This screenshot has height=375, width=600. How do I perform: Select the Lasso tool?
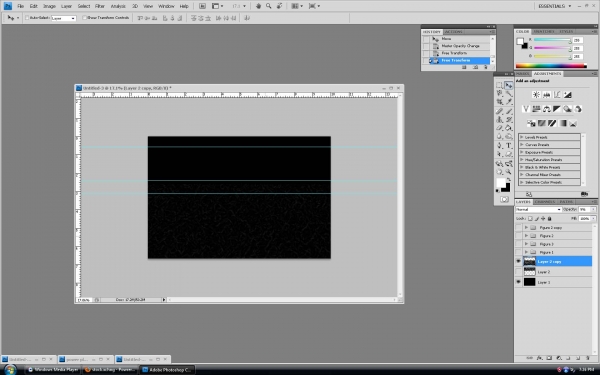[499, 93]
